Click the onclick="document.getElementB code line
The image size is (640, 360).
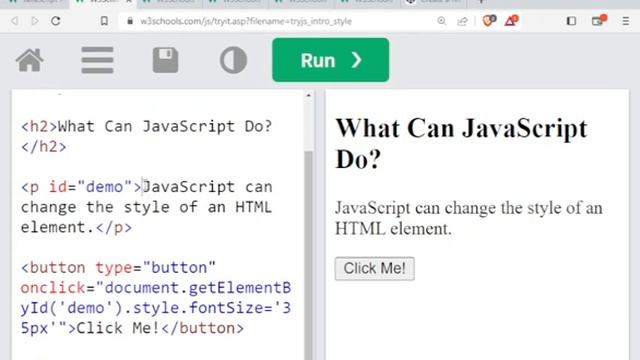(x=156, y=288)
